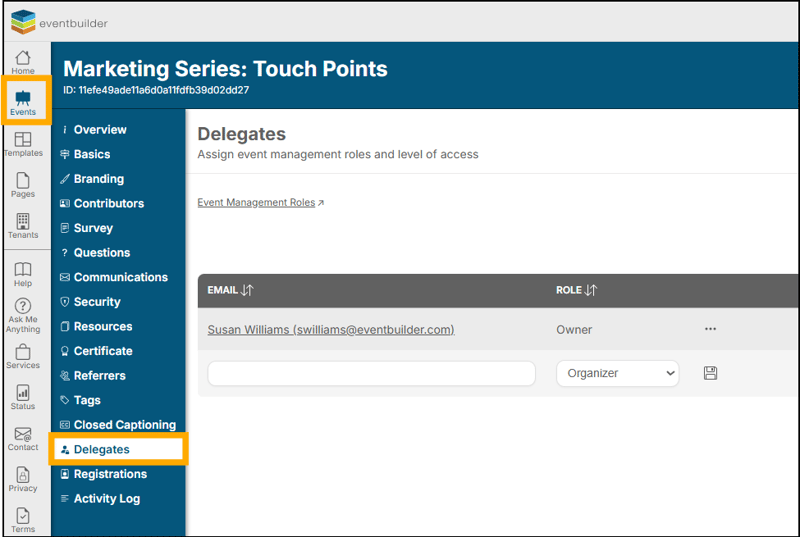This screenshot has width=800, height=537.
Task: Click the delegate email input field
Action: (x=371, y=373)
